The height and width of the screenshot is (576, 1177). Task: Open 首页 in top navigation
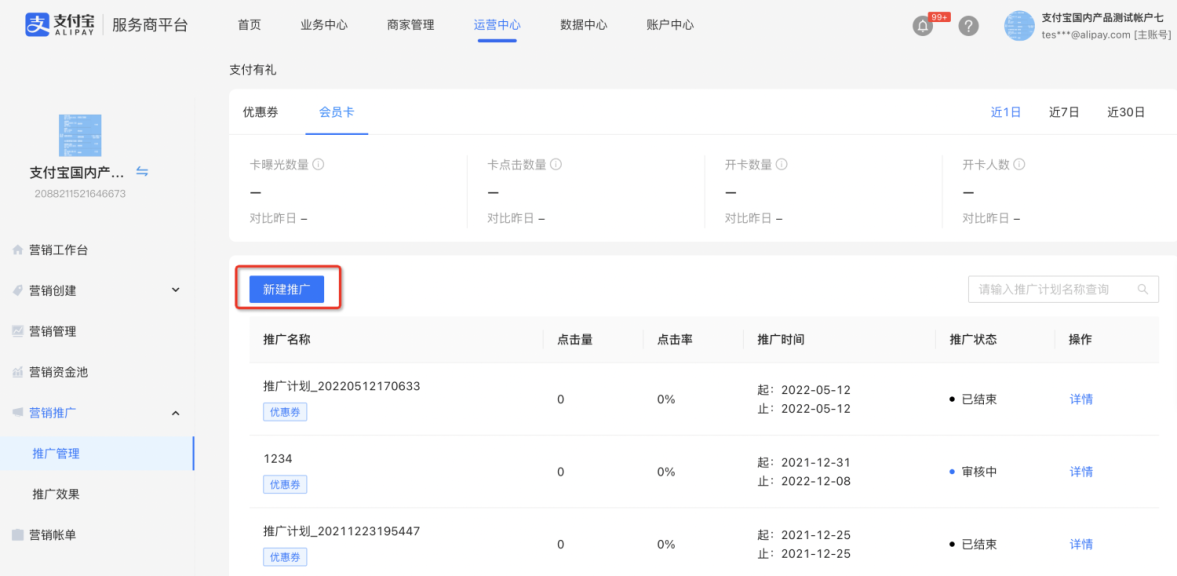point(249,25)
